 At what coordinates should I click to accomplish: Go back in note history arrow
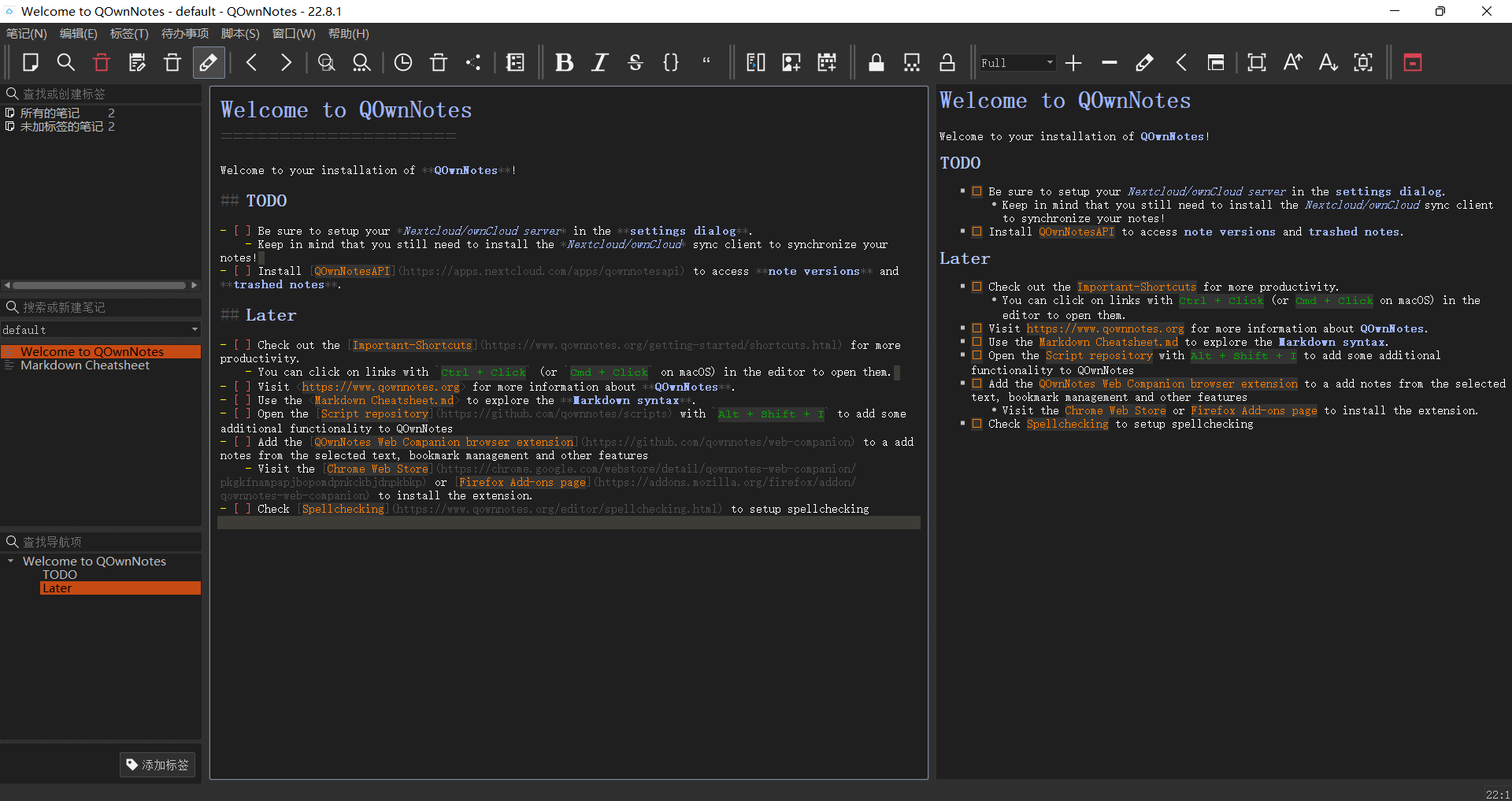[x=252, y=62]
